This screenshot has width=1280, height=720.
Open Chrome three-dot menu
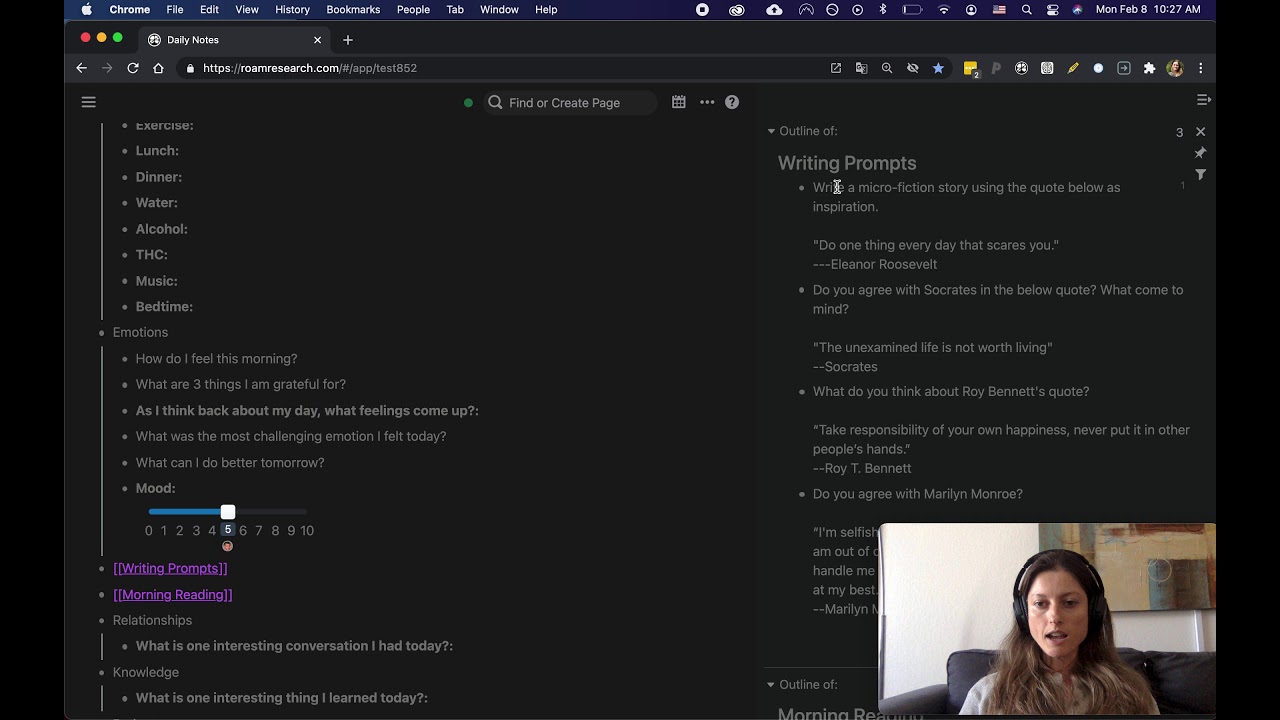click(x=1200, y=68)
